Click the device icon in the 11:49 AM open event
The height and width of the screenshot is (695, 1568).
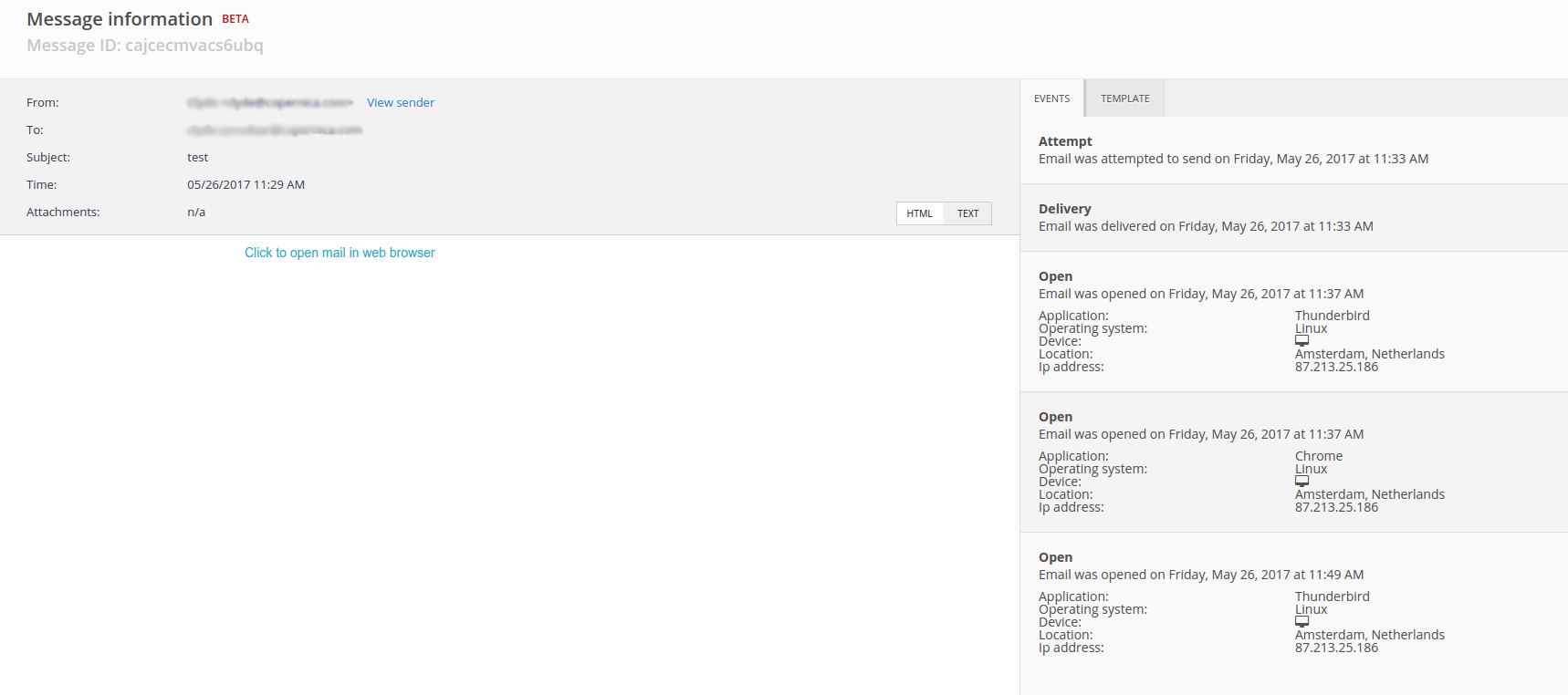[x=1301, y=622]
